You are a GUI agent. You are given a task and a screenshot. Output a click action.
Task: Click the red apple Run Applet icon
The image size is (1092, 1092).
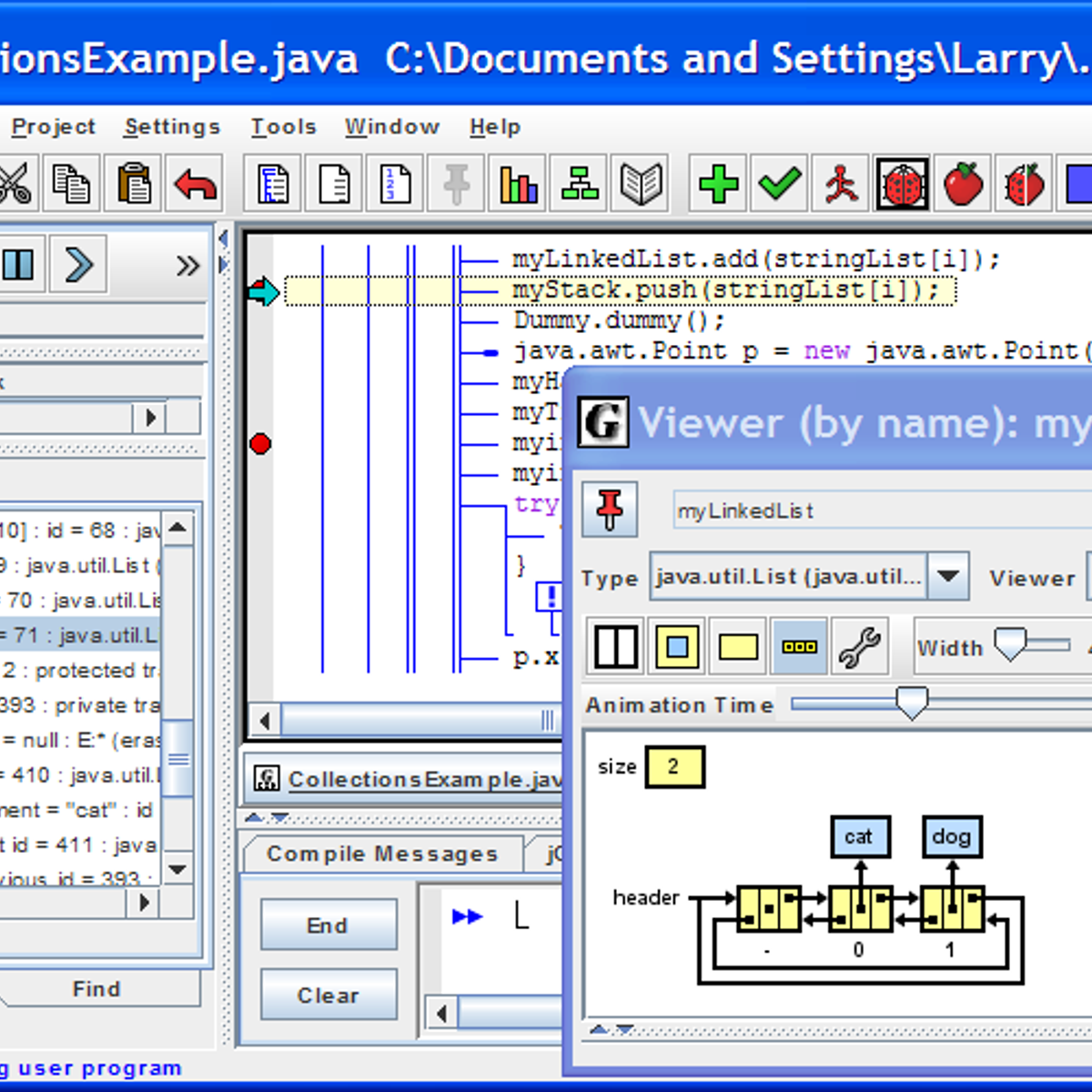(x=963, y=184)
